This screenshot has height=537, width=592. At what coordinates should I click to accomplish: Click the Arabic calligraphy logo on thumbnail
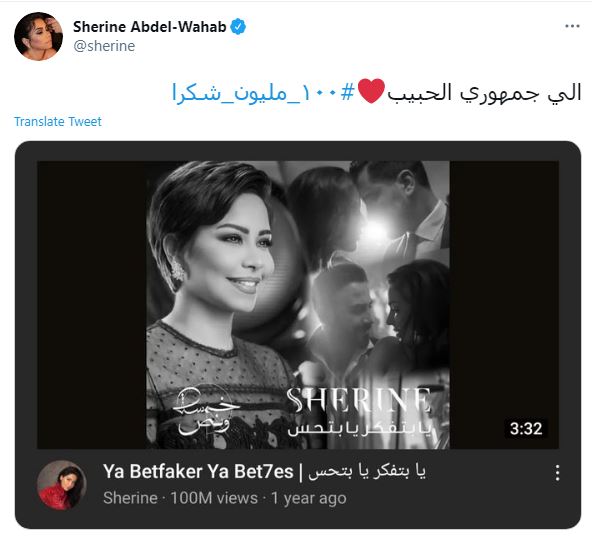(x=206, y=412)
